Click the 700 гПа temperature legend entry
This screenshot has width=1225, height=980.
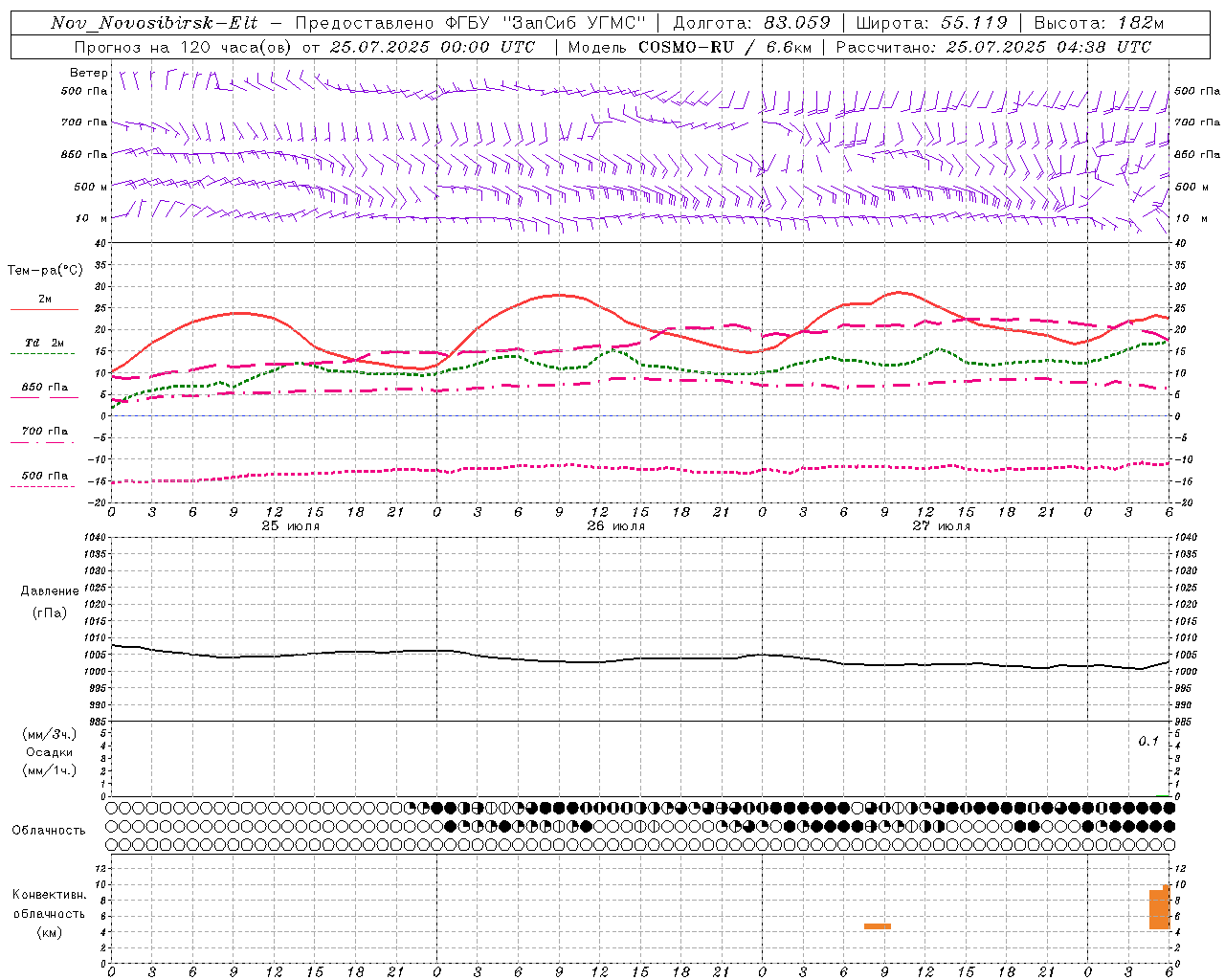point(45,432)
